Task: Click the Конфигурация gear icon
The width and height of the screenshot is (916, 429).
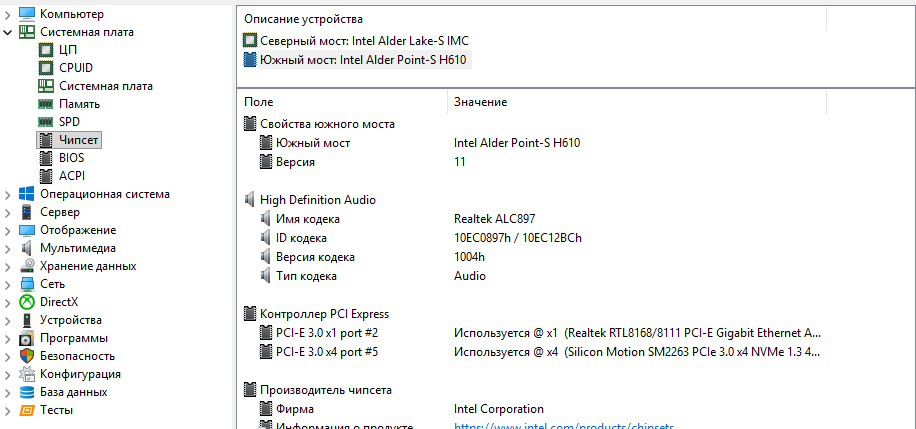Action: 27,374
